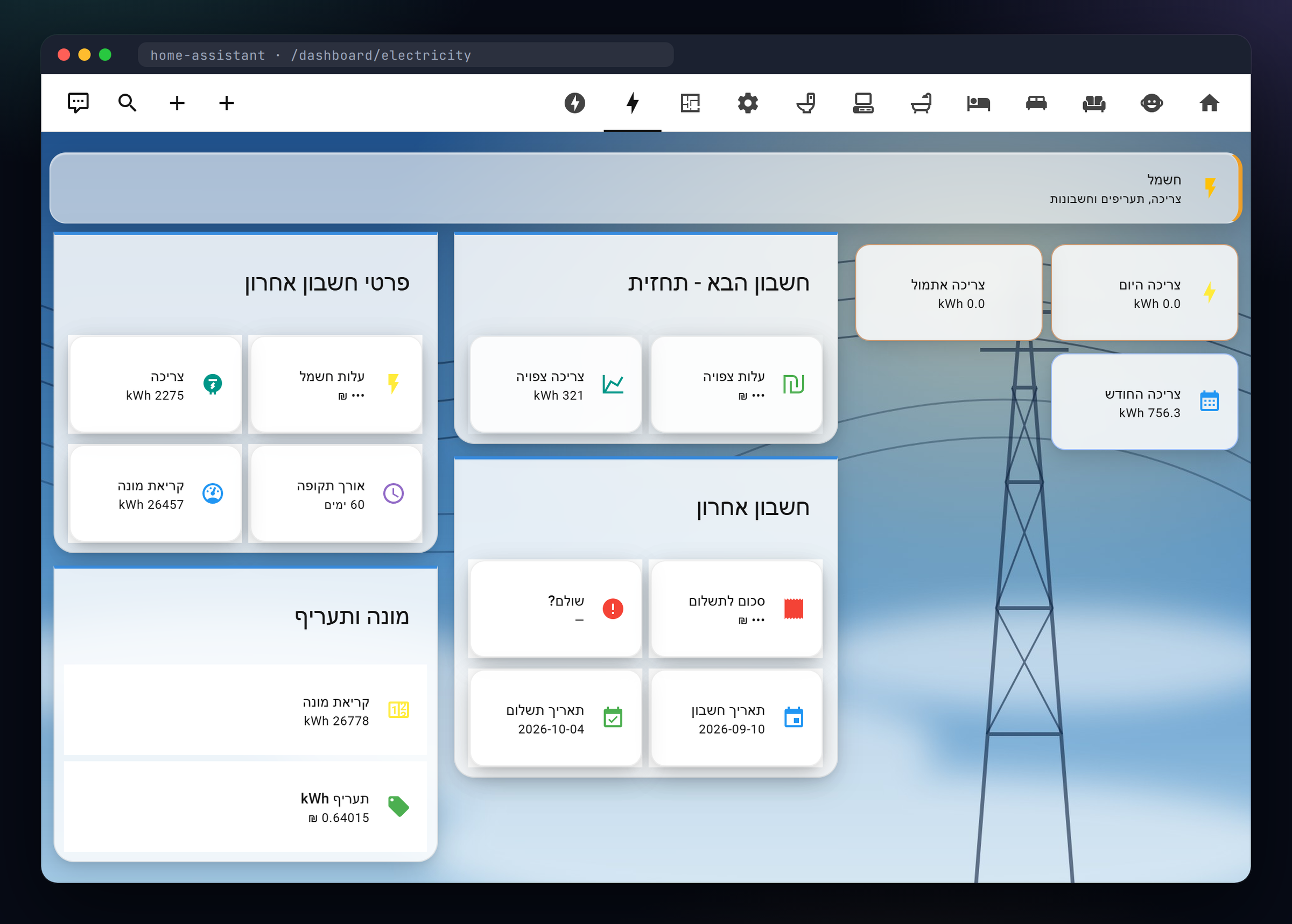Click the red alert icon beside שולם?
This screenshot has width=1292, height=924.
pyautogui.click(x=613, y=609)
